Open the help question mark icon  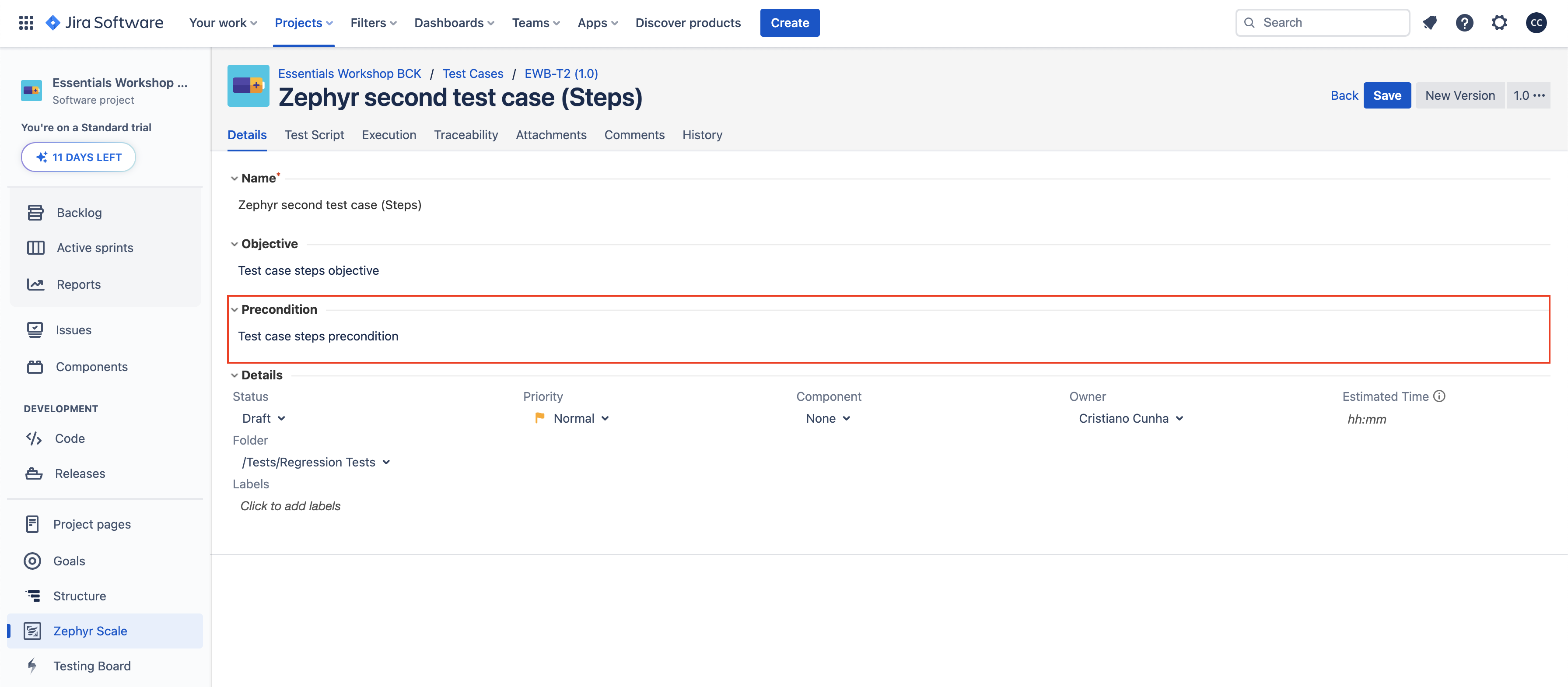pos(1464,22)
